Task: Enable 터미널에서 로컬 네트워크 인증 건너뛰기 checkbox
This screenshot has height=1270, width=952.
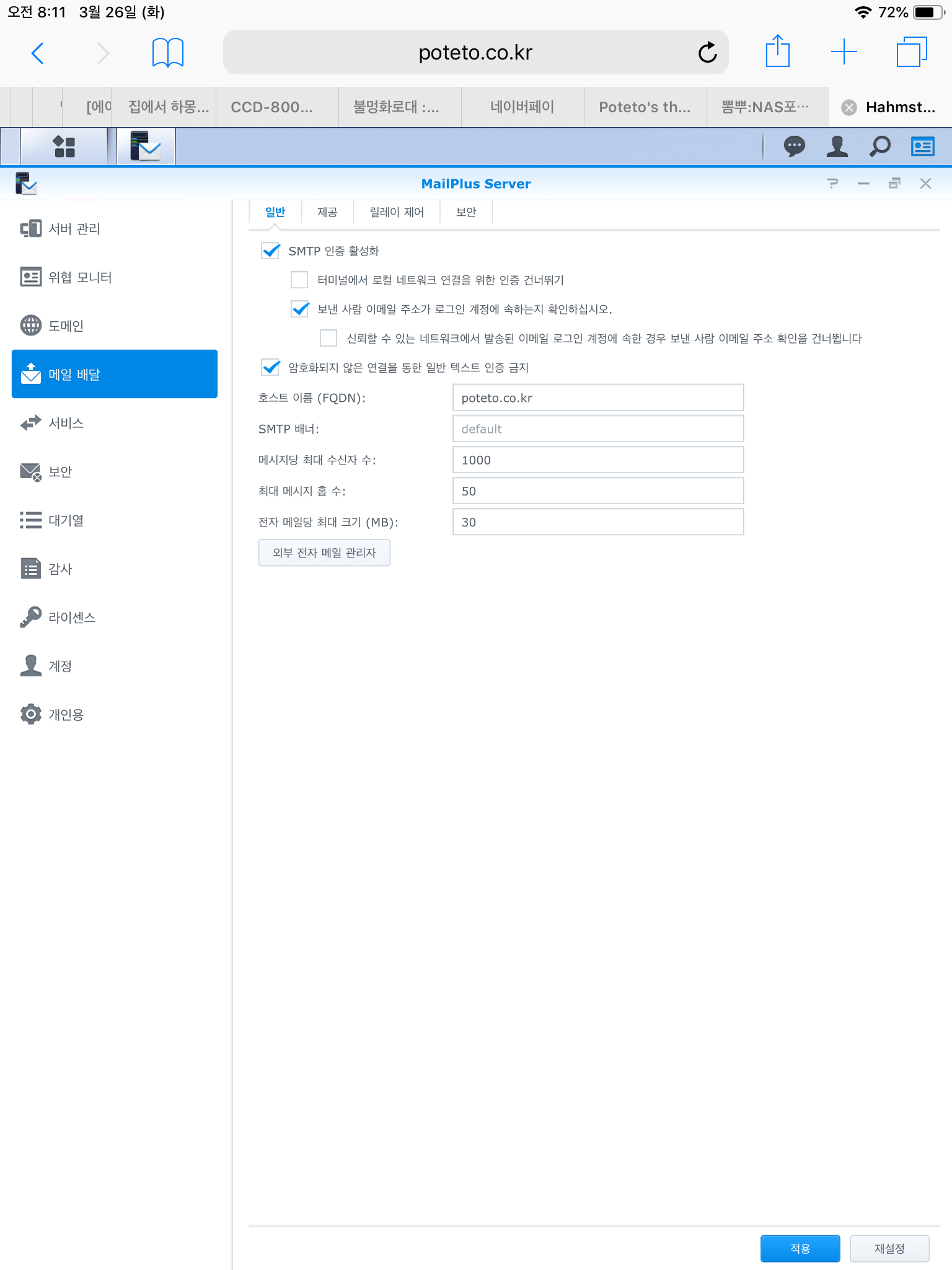Action: (x=300, y=280)
